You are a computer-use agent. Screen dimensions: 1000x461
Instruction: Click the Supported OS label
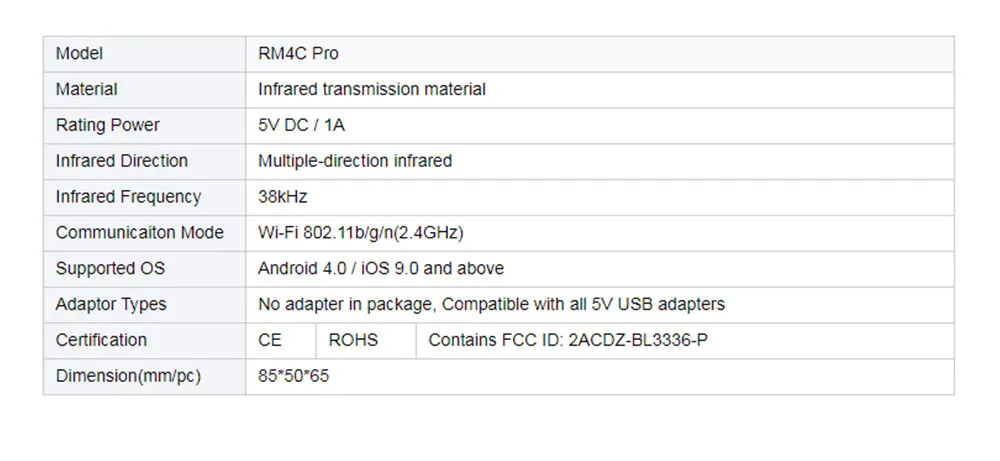click(111, 269)
